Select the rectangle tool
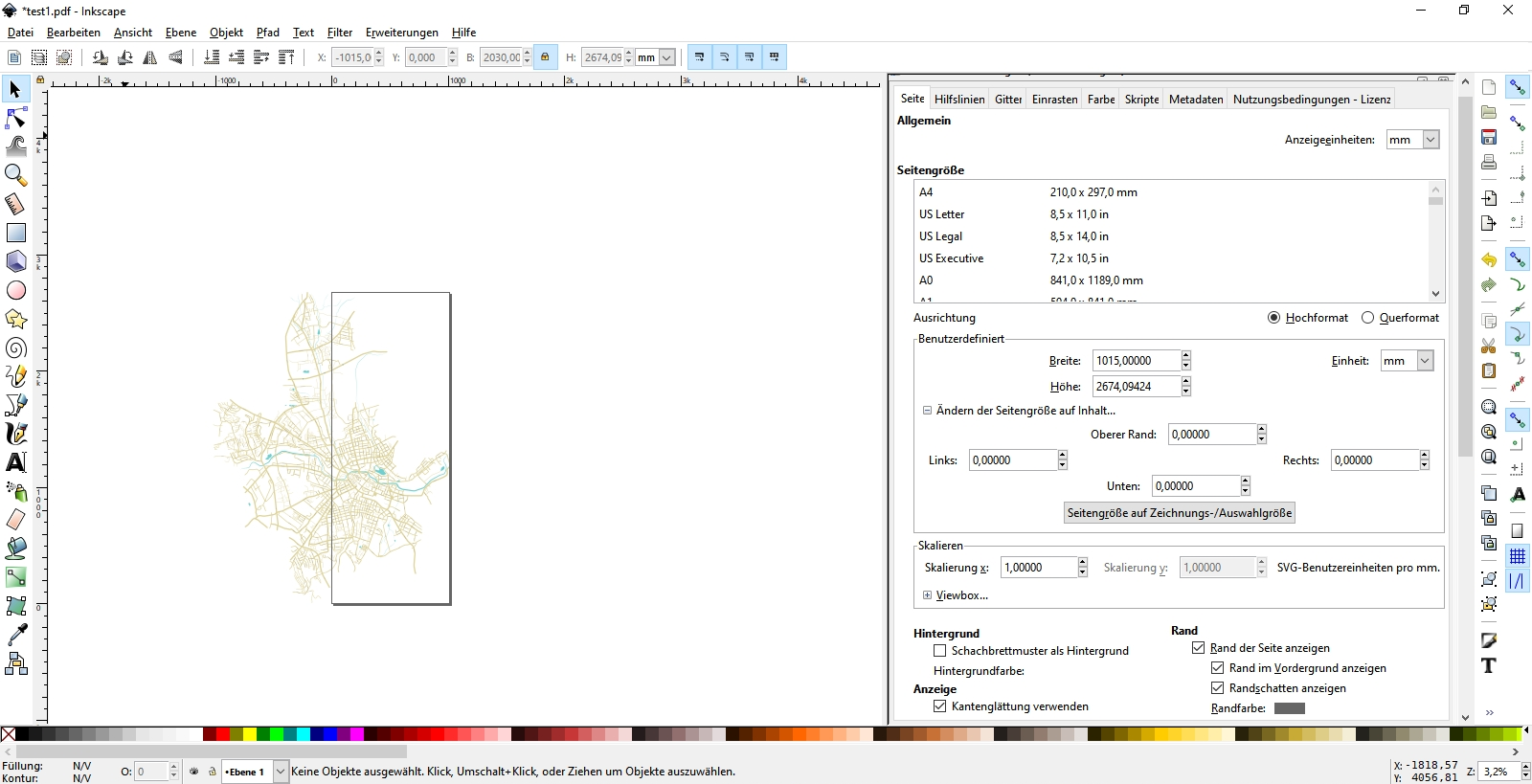This screenshot has width=1532, height=784. coord(16,233)
